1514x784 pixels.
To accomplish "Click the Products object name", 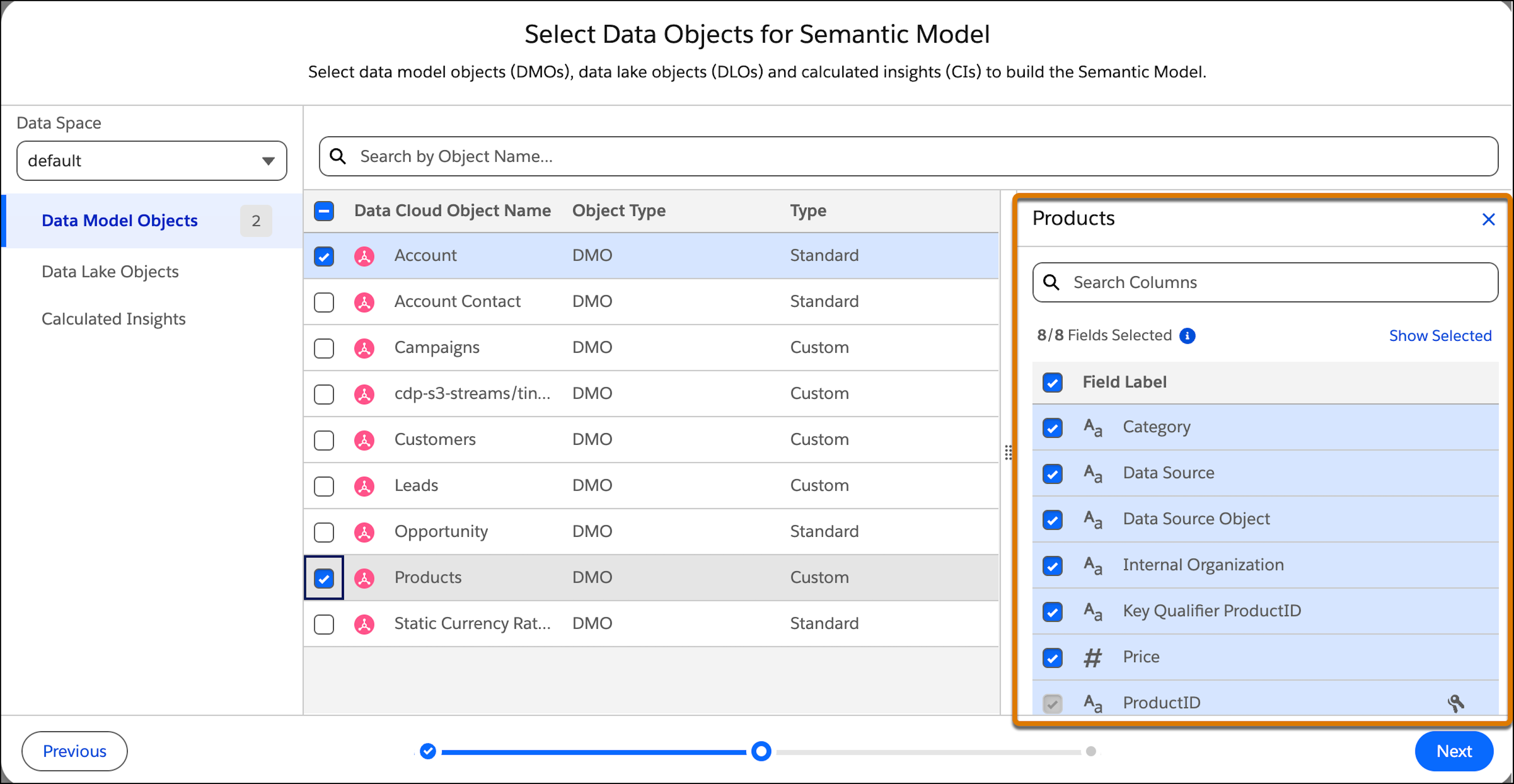I will (427, 578).
